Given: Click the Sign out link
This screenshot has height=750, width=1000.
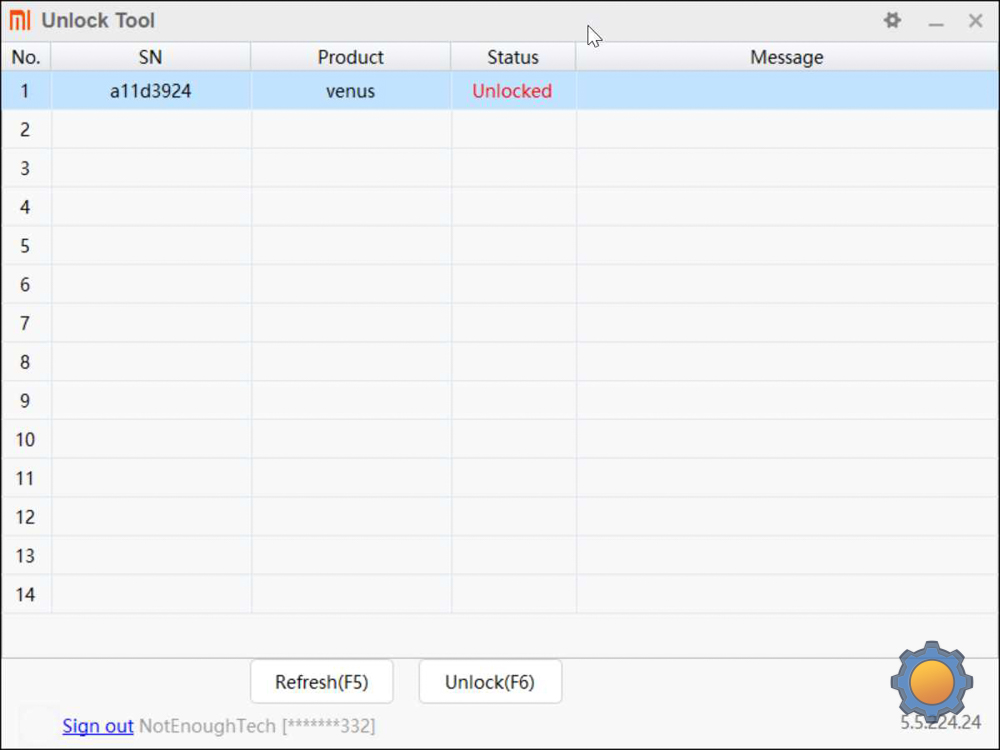Looking at the screenshot, I should point(98,726).
